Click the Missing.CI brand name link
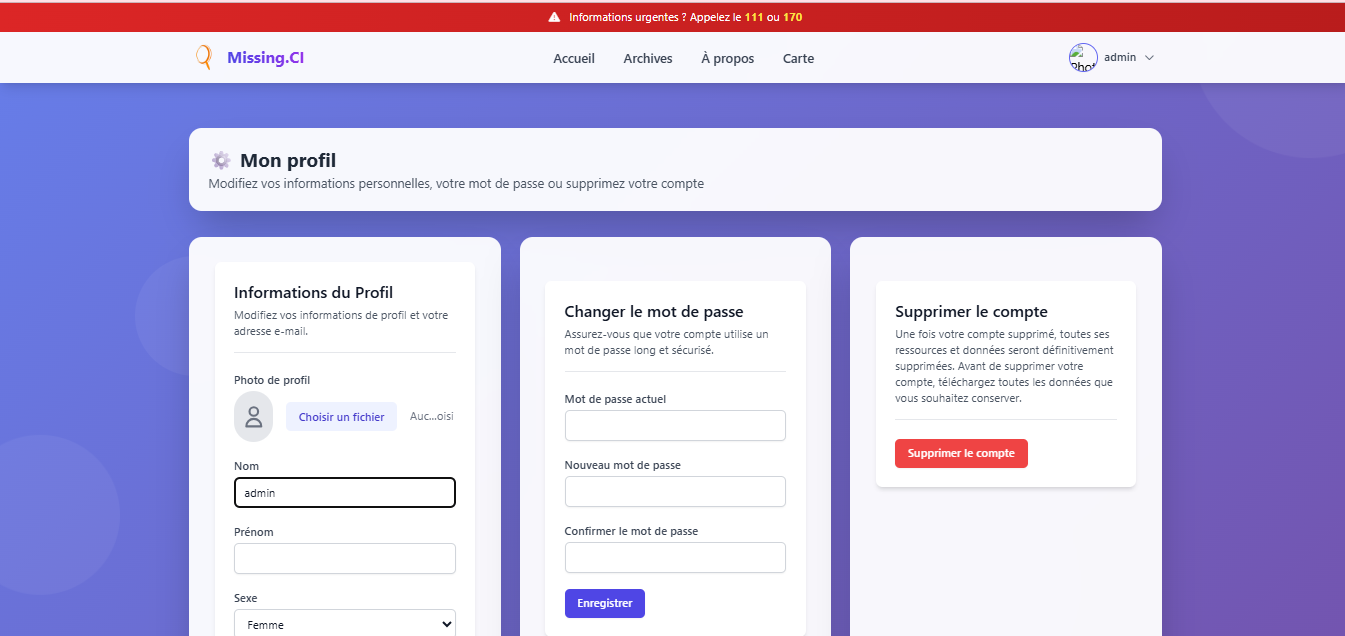The image size is (1345, 636). 265,57
